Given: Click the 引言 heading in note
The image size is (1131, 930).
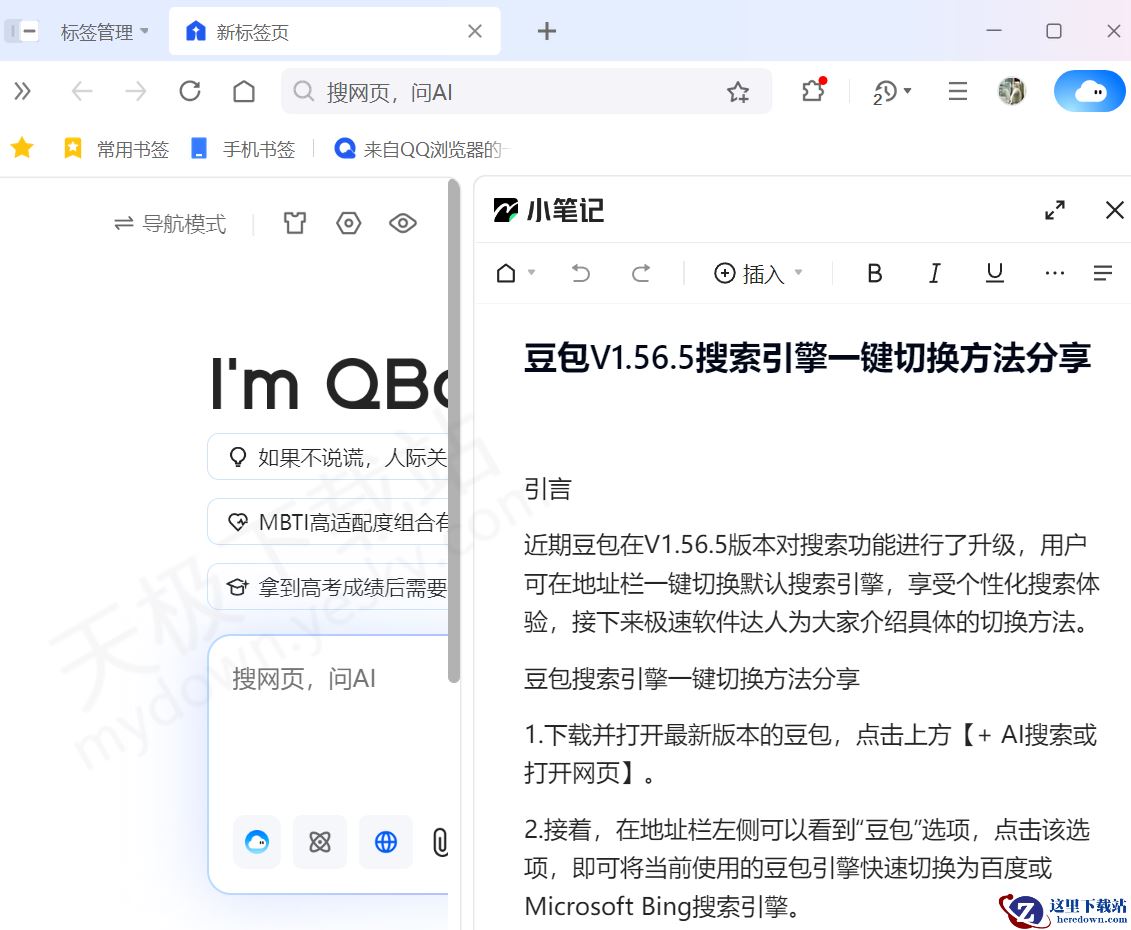Looking at the screenshot, I should (x=548, y=489).
